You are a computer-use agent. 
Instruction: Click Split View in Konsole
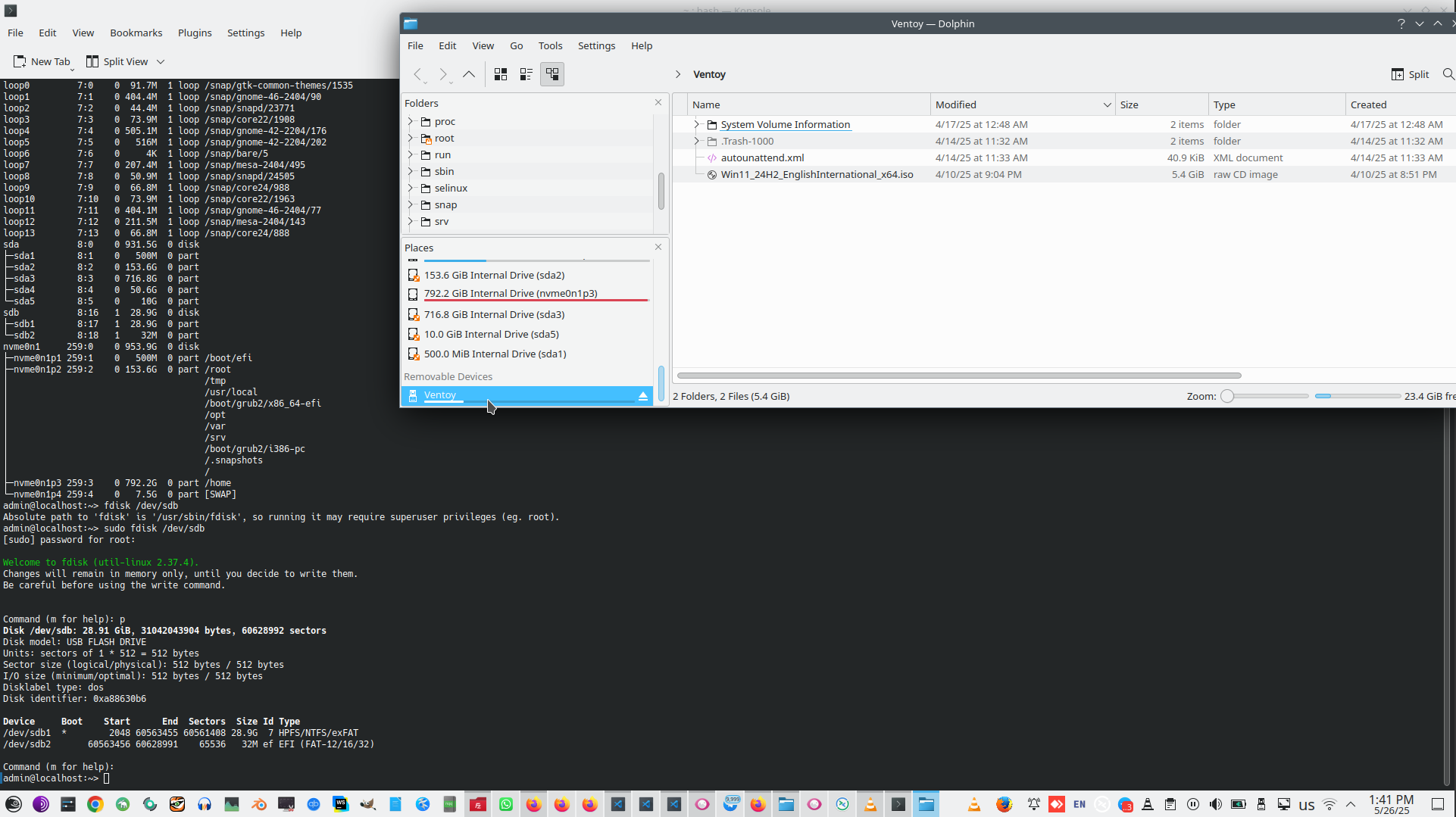point(117,61)
